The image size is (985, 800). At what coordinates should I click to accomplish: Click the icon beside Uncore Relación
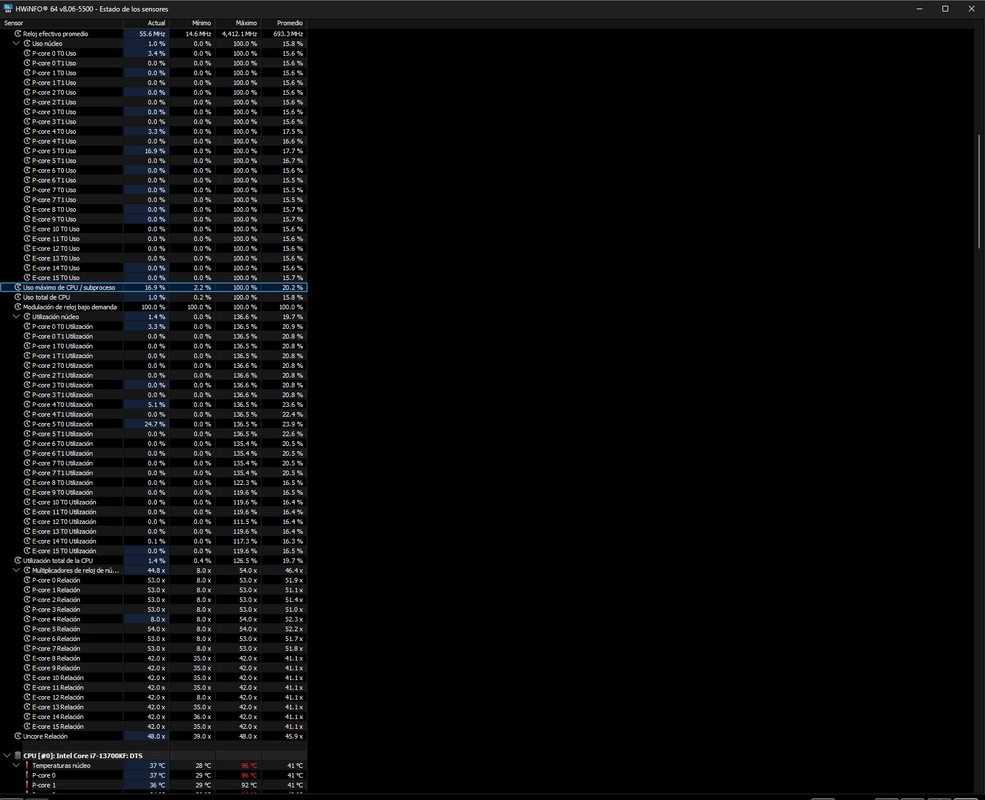18,737
